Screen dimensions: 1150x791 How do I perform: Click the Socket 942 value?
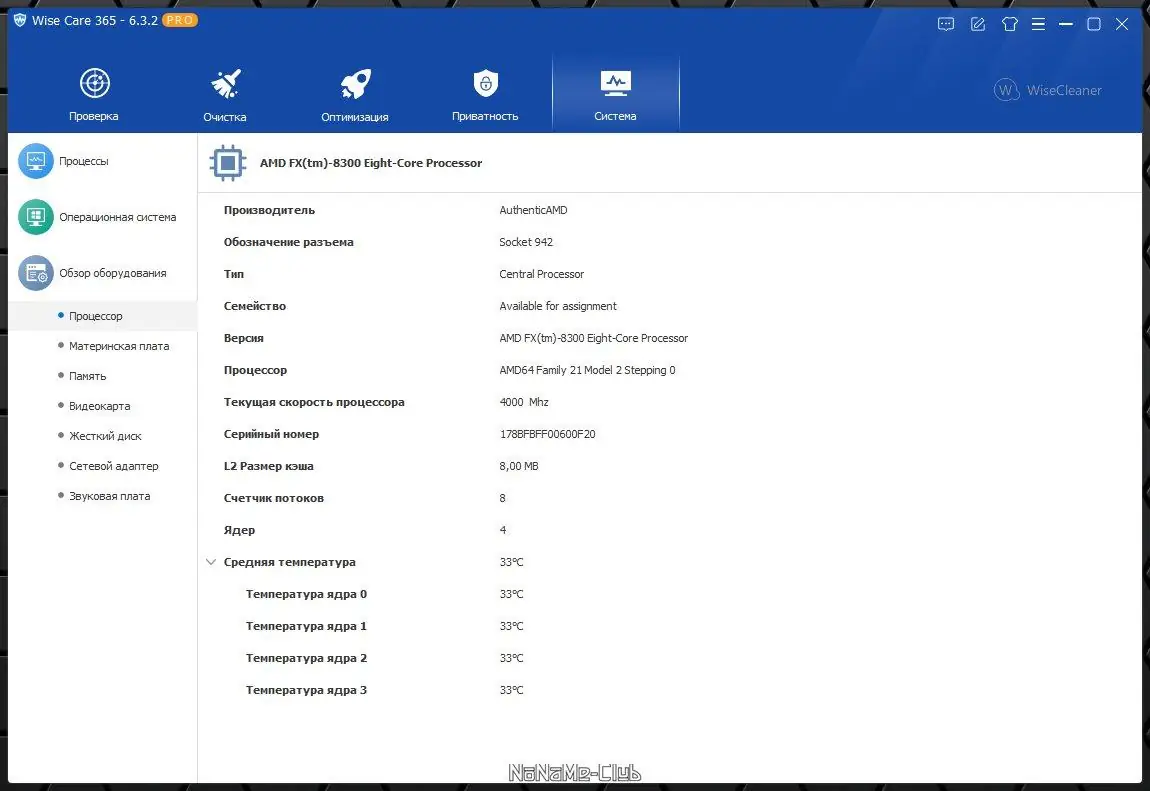pos(526,242)
